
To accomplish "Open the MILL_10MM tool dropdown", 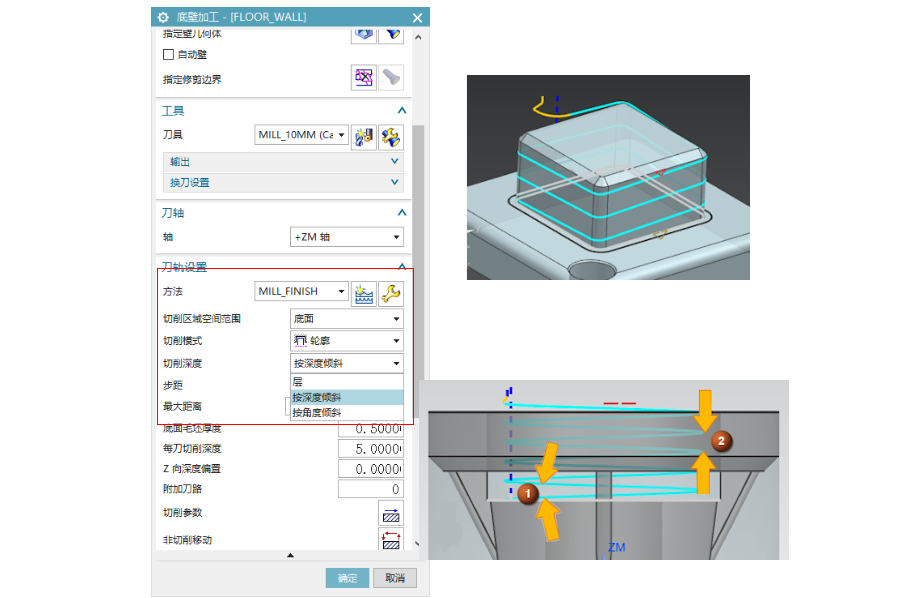I will (x=302, y=135).
